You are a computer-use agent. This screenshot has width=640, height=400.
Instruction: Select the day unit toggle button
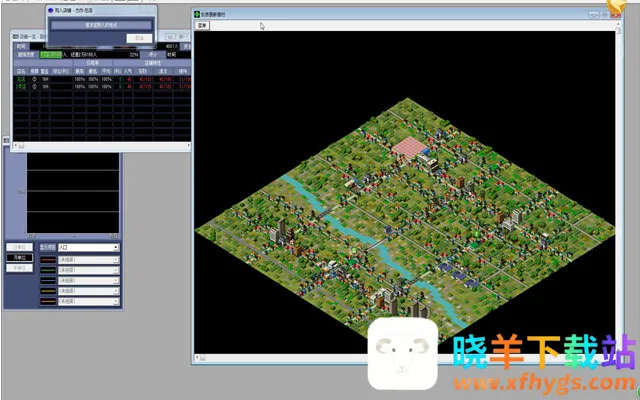(17, 246)
